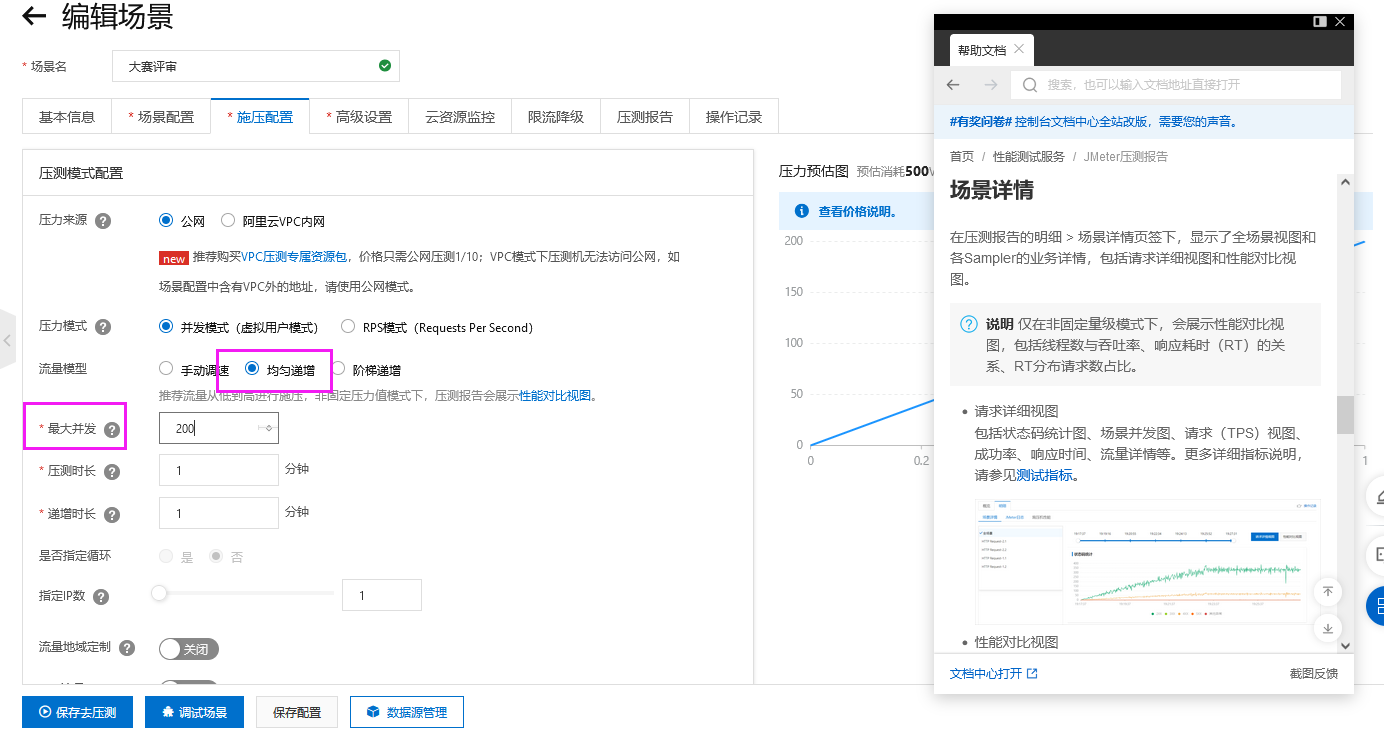The image size is (1384, 731).
Task: Open the help icon next to 压力模式
Action: pos(103,327)
